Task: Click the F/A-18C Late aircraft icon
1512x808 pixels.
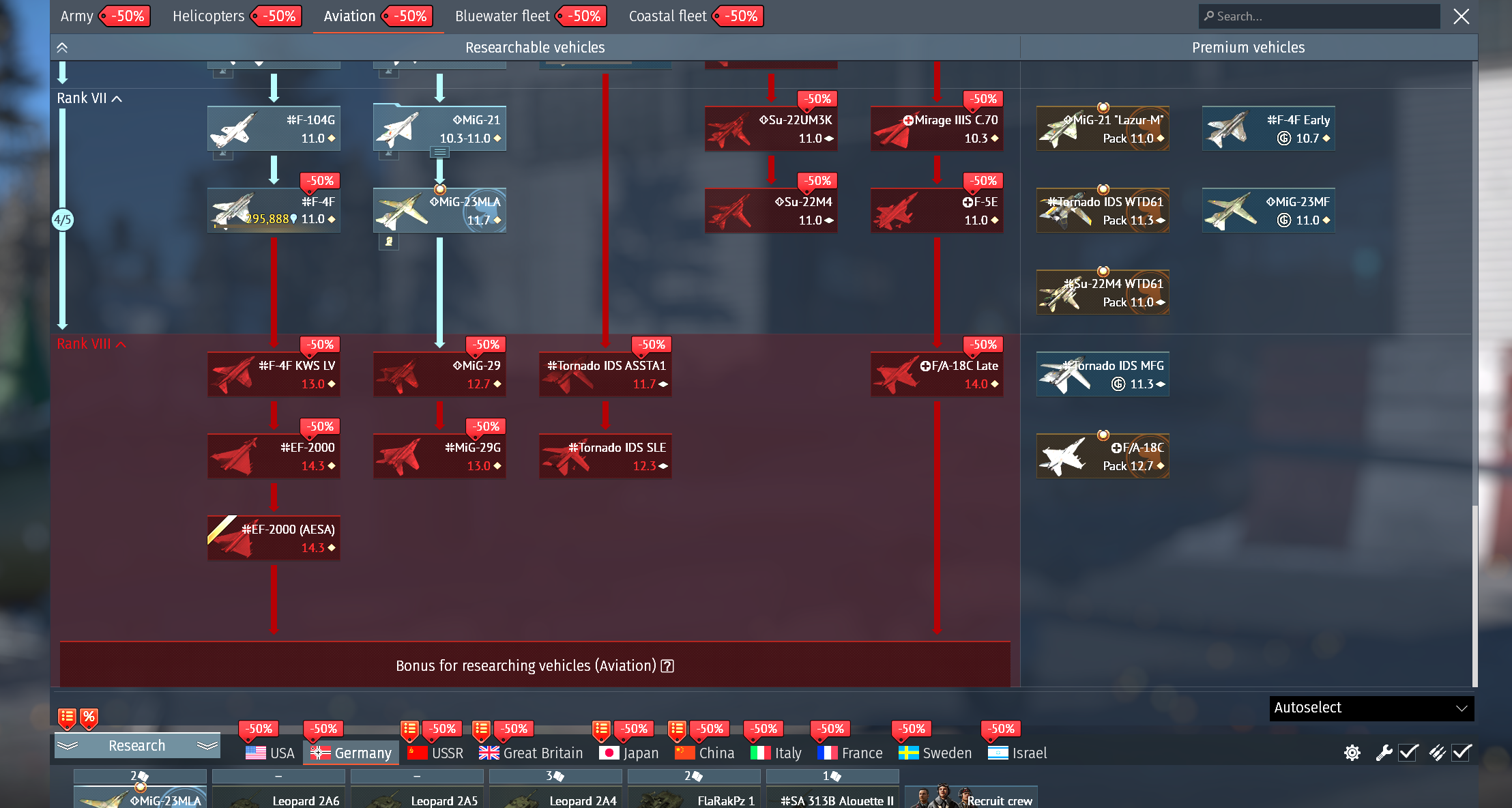Action: click(936, 374)
